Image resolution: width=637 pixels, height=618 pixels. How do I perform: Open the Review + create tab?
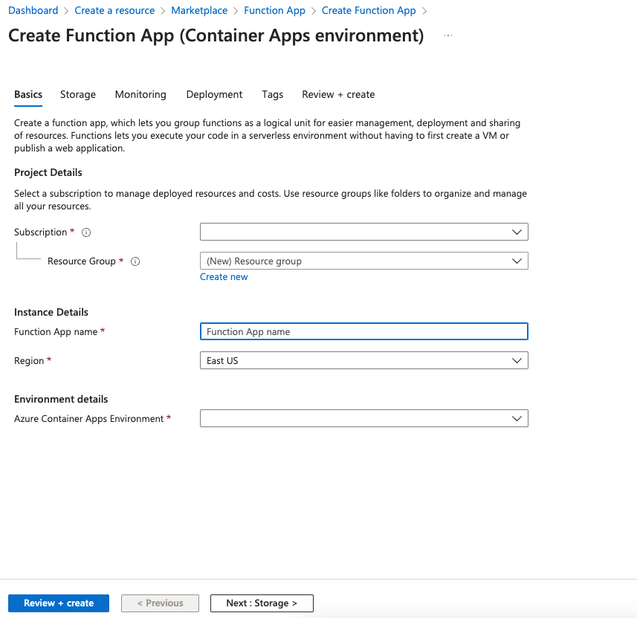pyautogui.click(x=338, y=94)
